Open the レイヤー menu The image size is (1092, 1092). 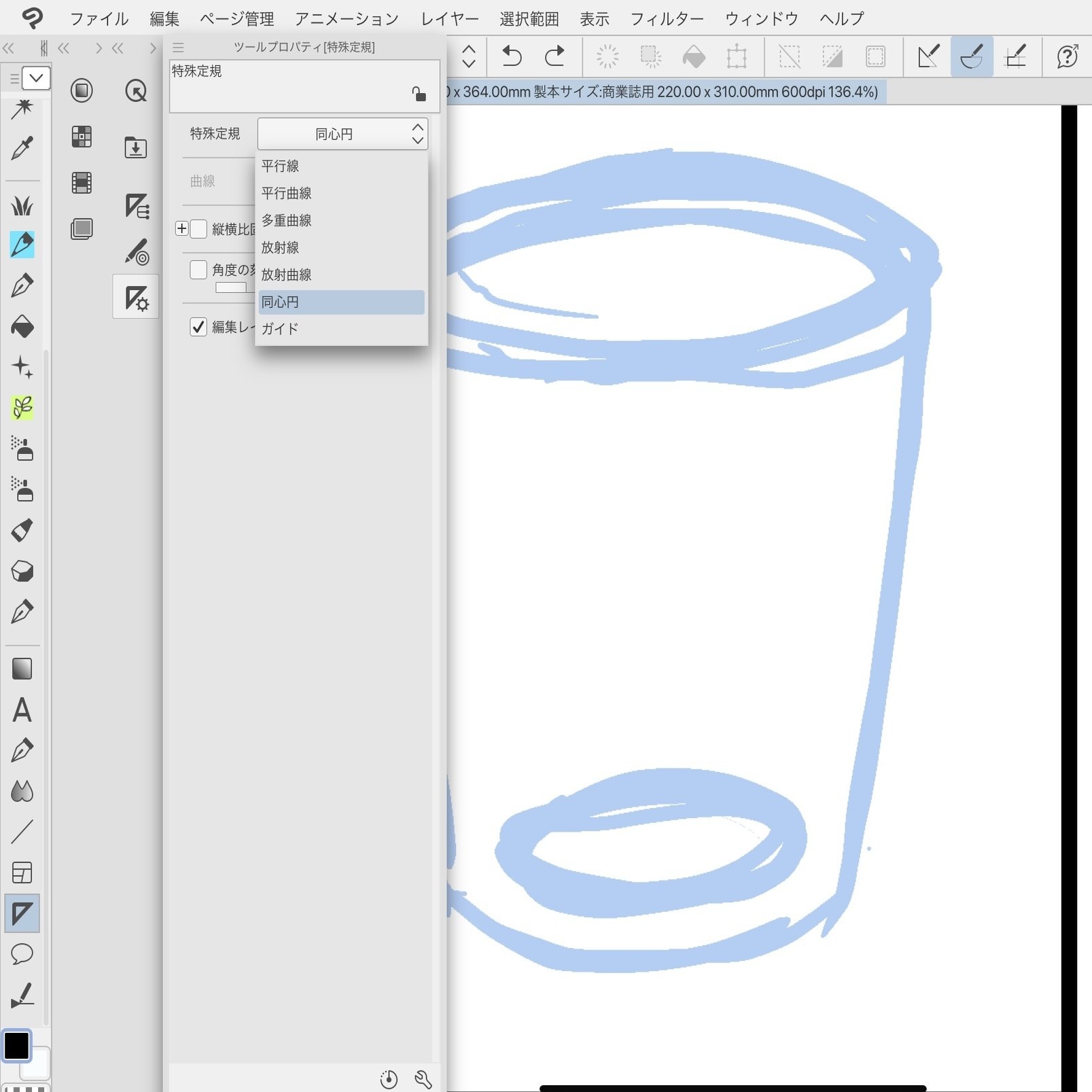[449, 18]
